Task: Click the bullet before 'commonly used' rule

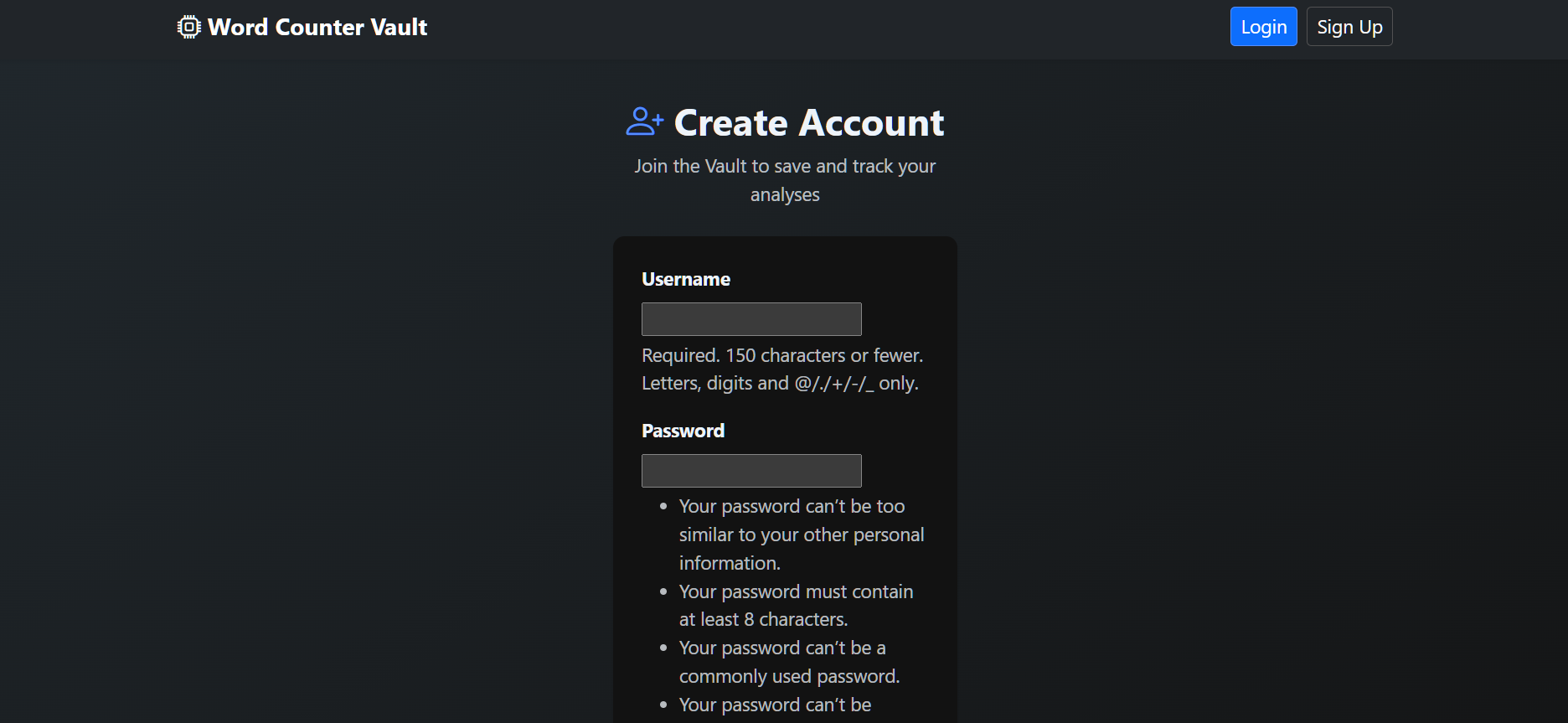Action: [663, 648]
